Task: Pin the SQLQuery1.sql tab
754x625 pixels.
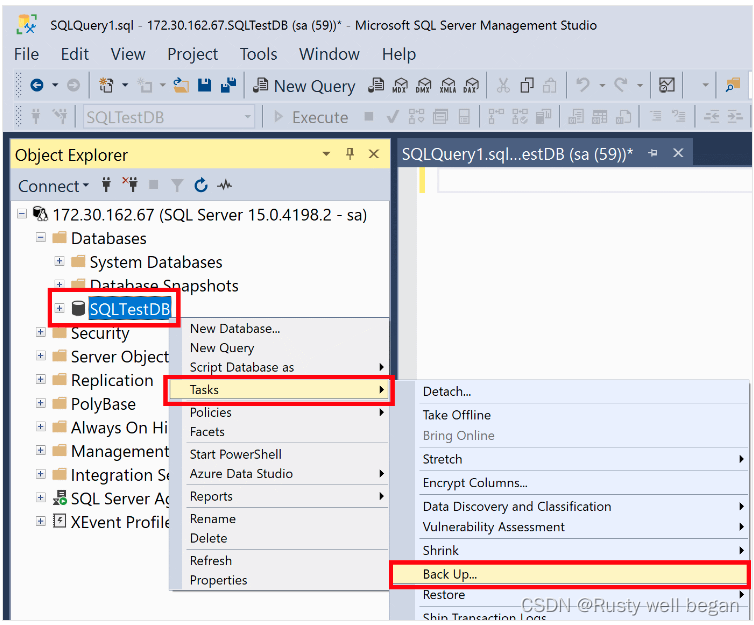Action: pyautogui.click(x=653, y=153)
